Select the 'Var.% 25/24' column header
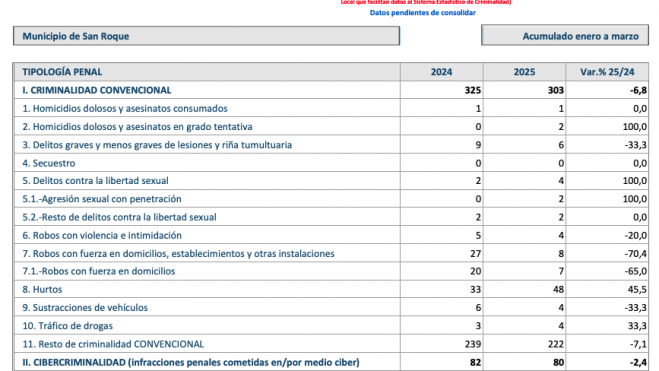The width and height of the screenshot is (659, 371). coord(607,72)
